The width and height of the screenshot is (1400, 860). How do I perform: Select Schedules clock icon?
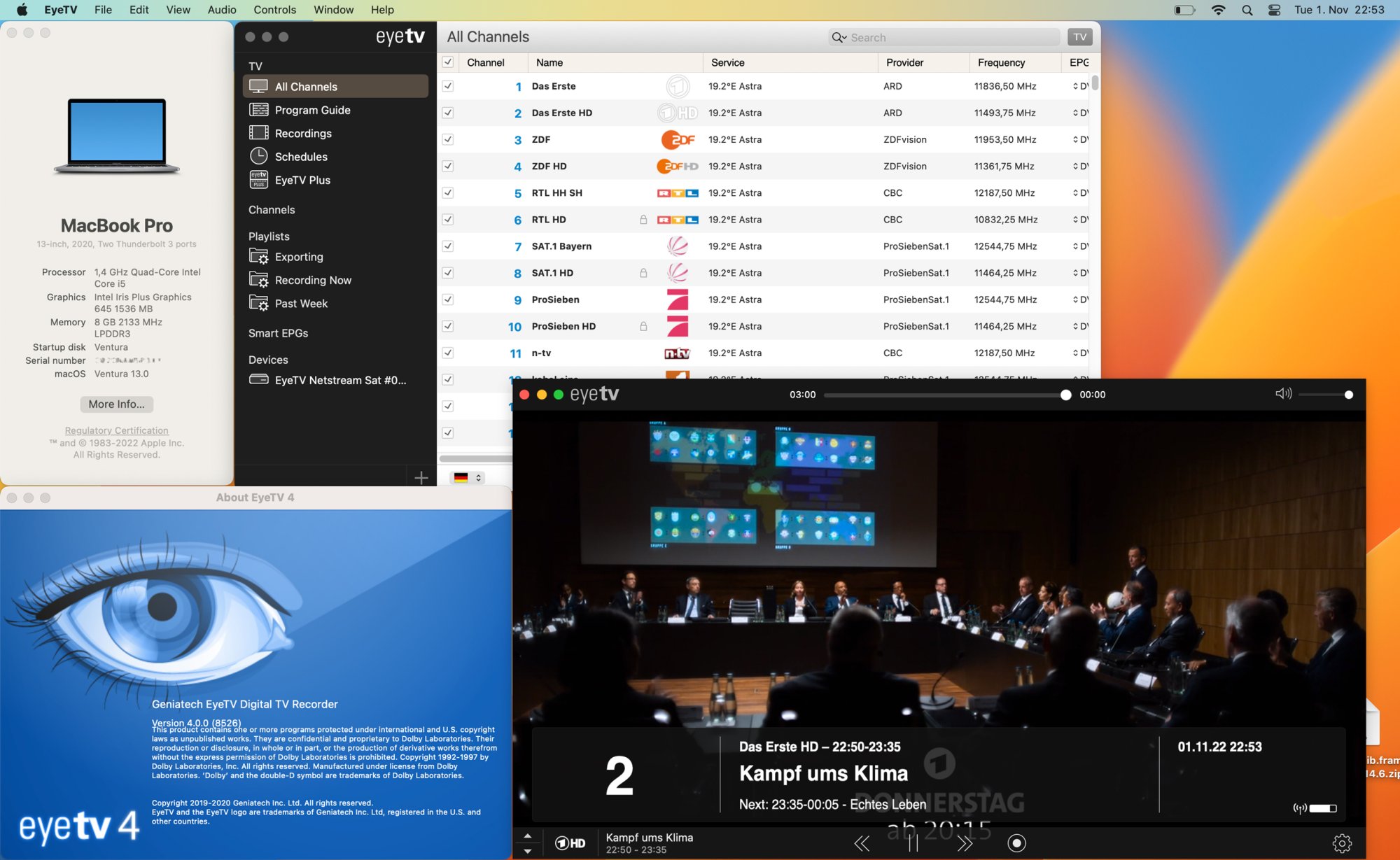(259, 156)
